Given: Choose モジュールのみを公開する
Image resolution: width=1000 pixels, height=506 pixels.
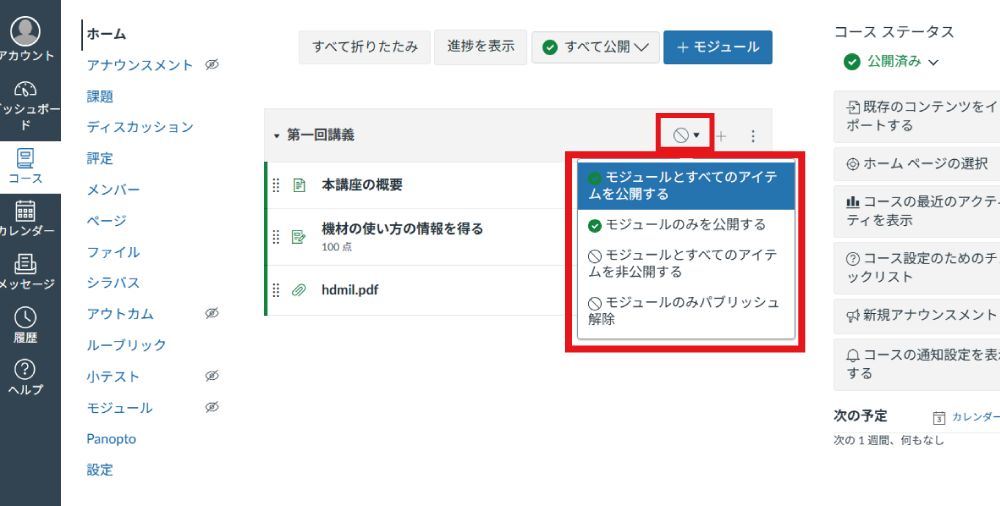Looking at the screenshot, I should [x=686, y=225].
